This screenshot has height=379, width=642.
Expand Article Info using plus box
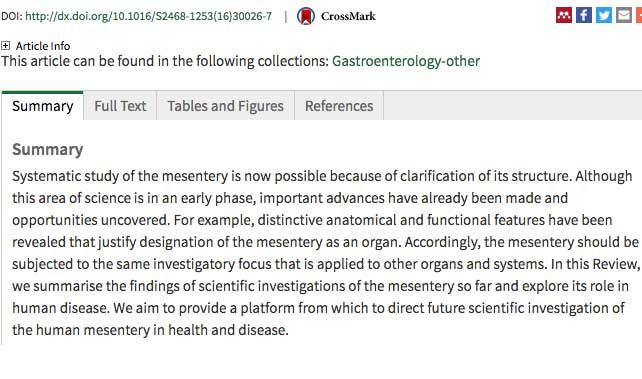pos(5,45)
